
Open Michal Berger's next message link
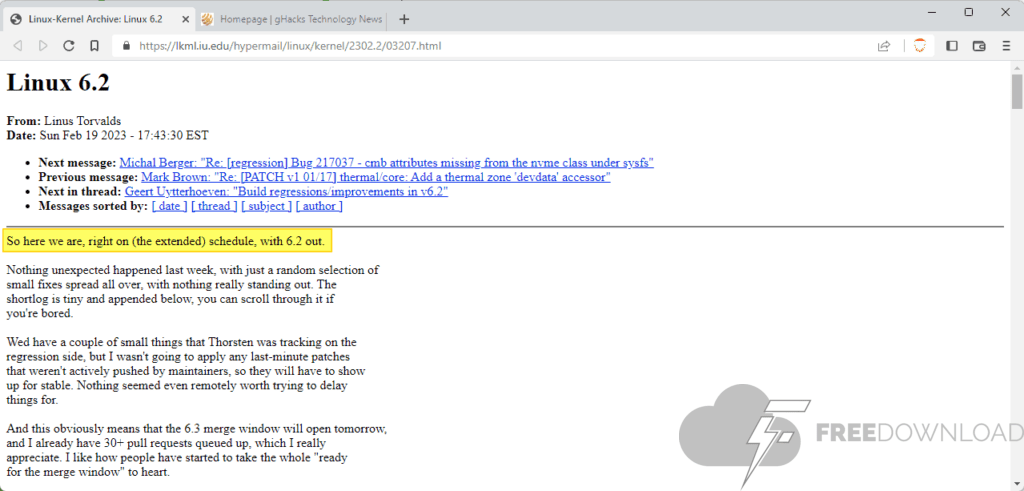coord(386,162)
